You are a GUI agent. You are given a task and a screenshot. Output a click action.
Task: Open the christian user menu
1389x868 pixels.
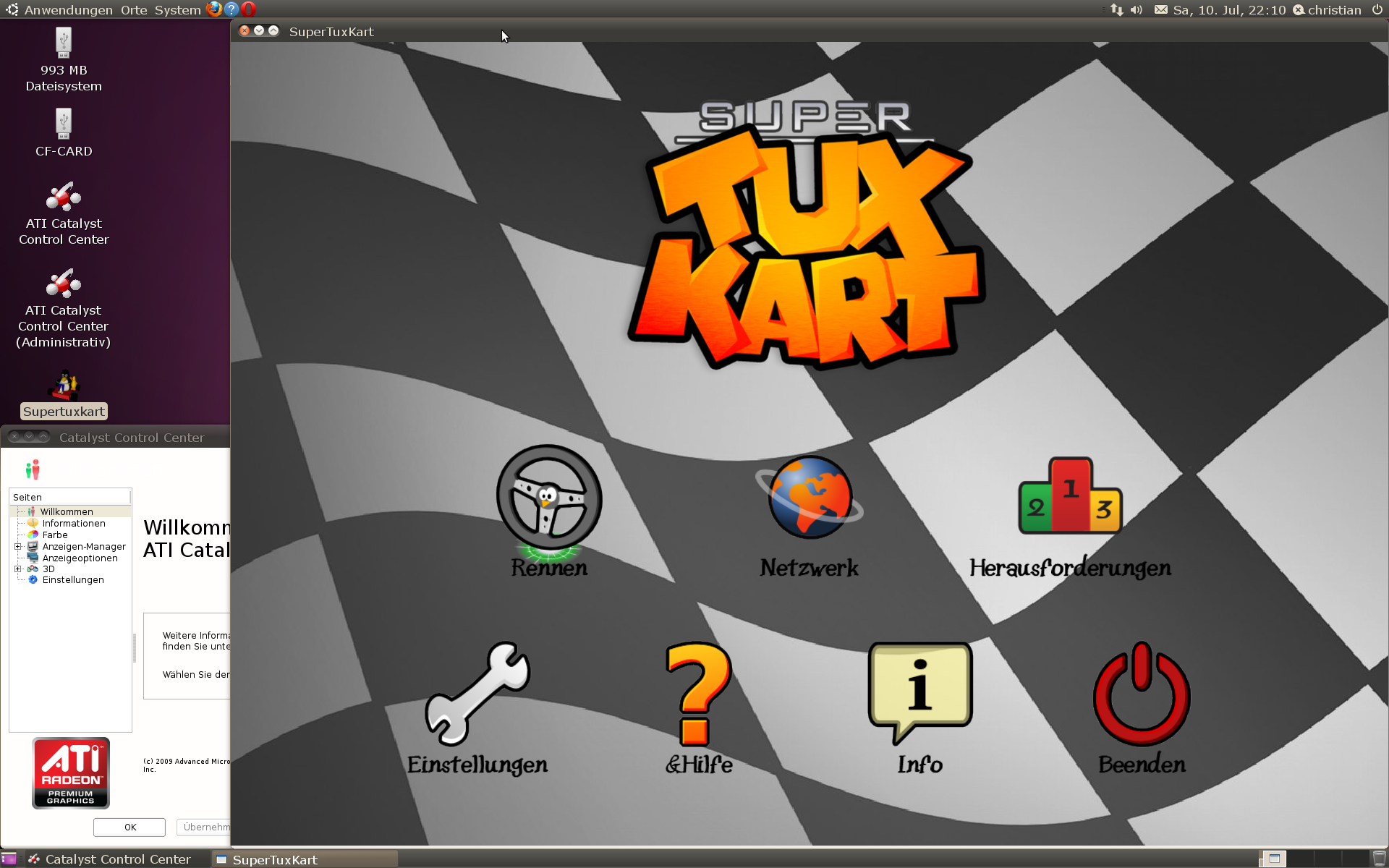pyautogui.click(x=1327, y=10)
